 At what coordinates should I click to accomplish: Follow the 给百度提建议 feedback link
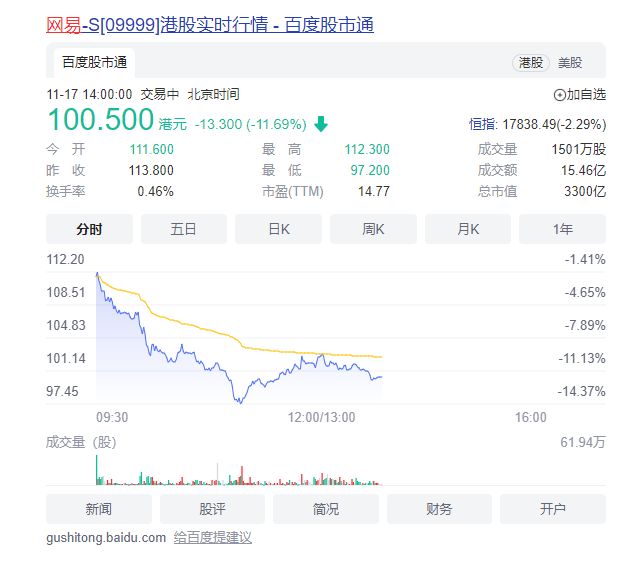213,538
